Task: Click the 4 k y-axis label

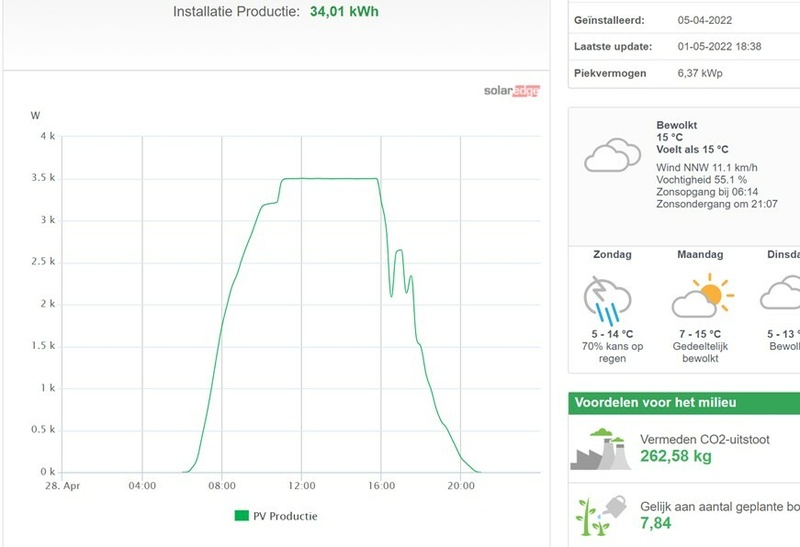Action: click(x=48, y=136)
